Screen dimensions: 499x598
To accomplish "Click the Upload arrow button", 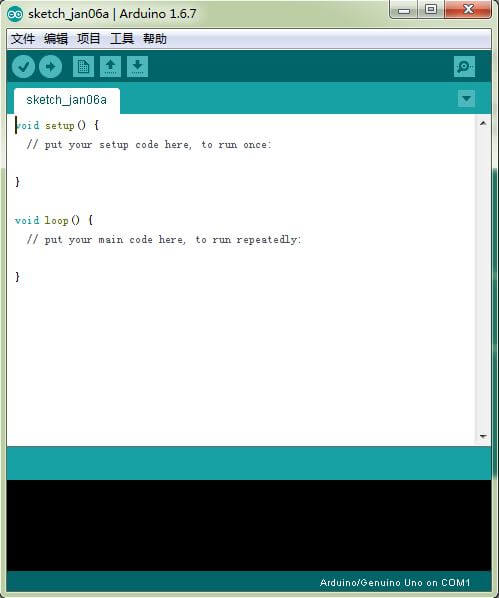I will 50,67.
